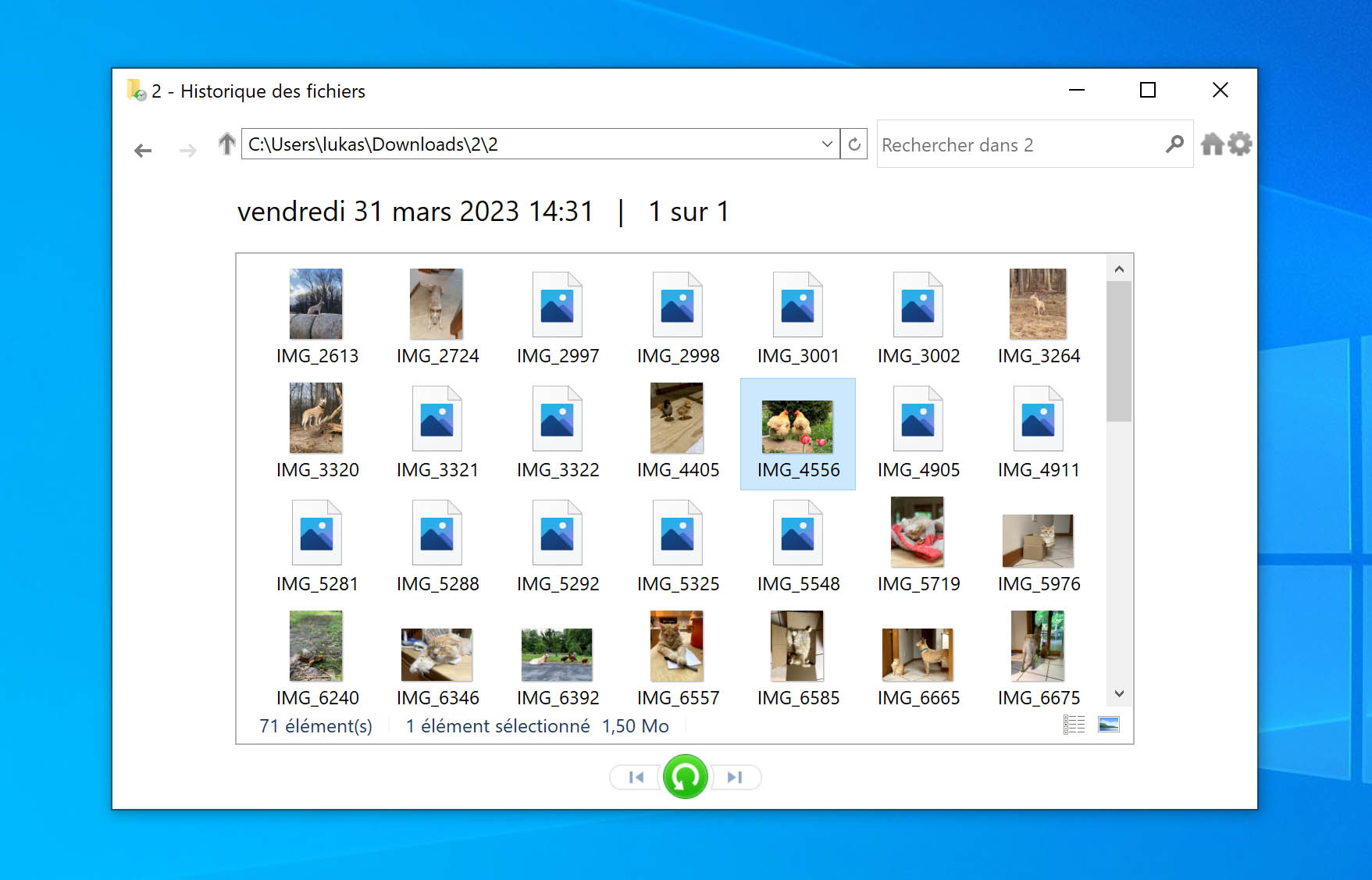Switch to details list view
The height and width of the screenshot is (880, 1372).
pos(1074,725)
